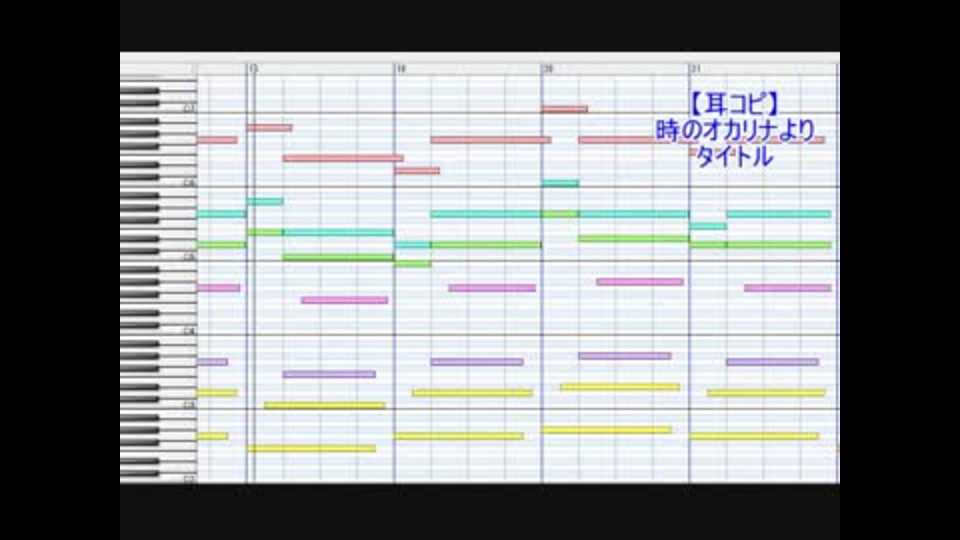This screenshot has width=960, height=540.
Task: Select the purple note in measure 21
Action: tap(773, 362)
